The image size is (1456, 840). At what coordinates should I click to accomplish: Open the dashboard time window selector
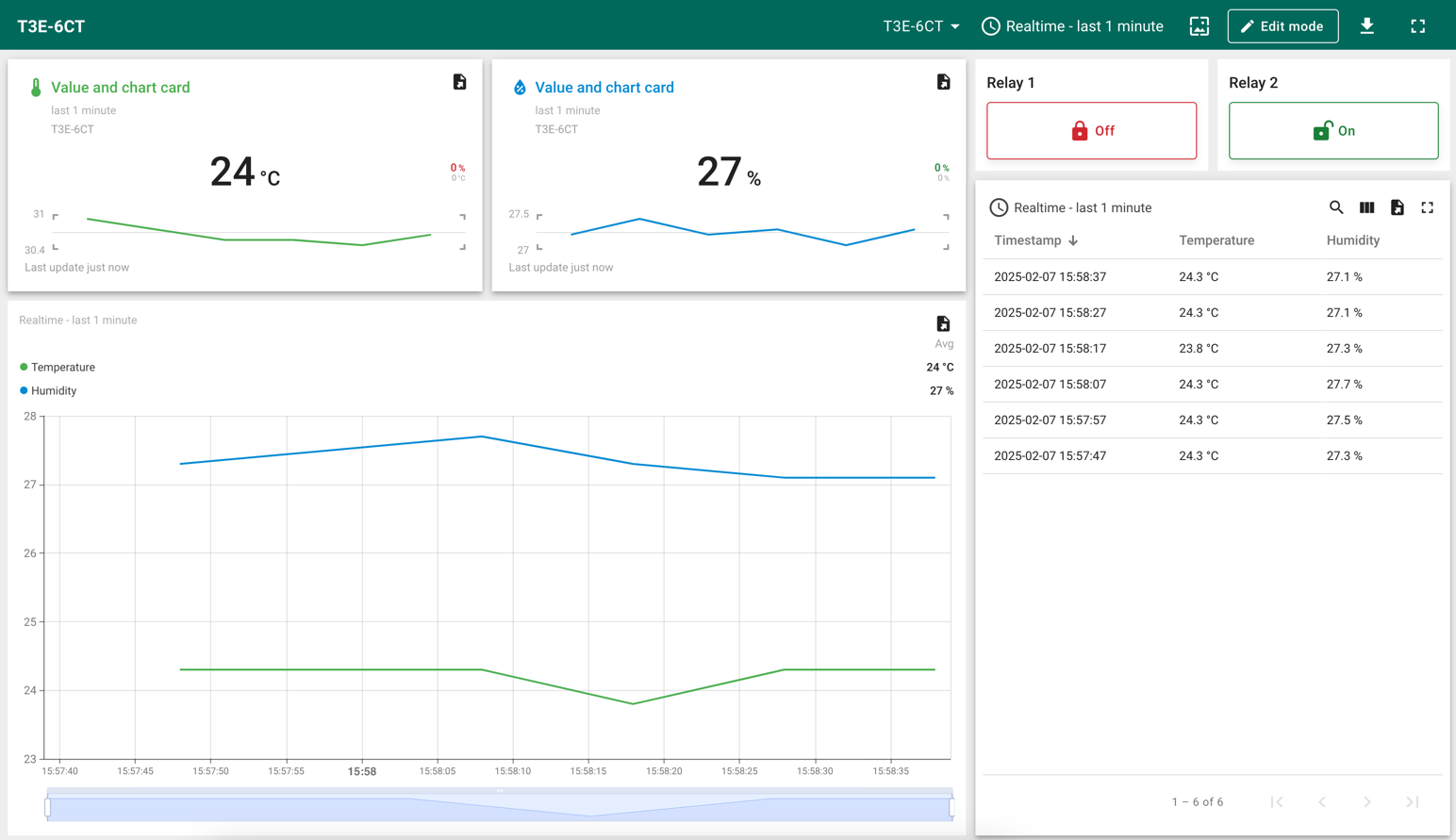click(x=1072, y=26)
